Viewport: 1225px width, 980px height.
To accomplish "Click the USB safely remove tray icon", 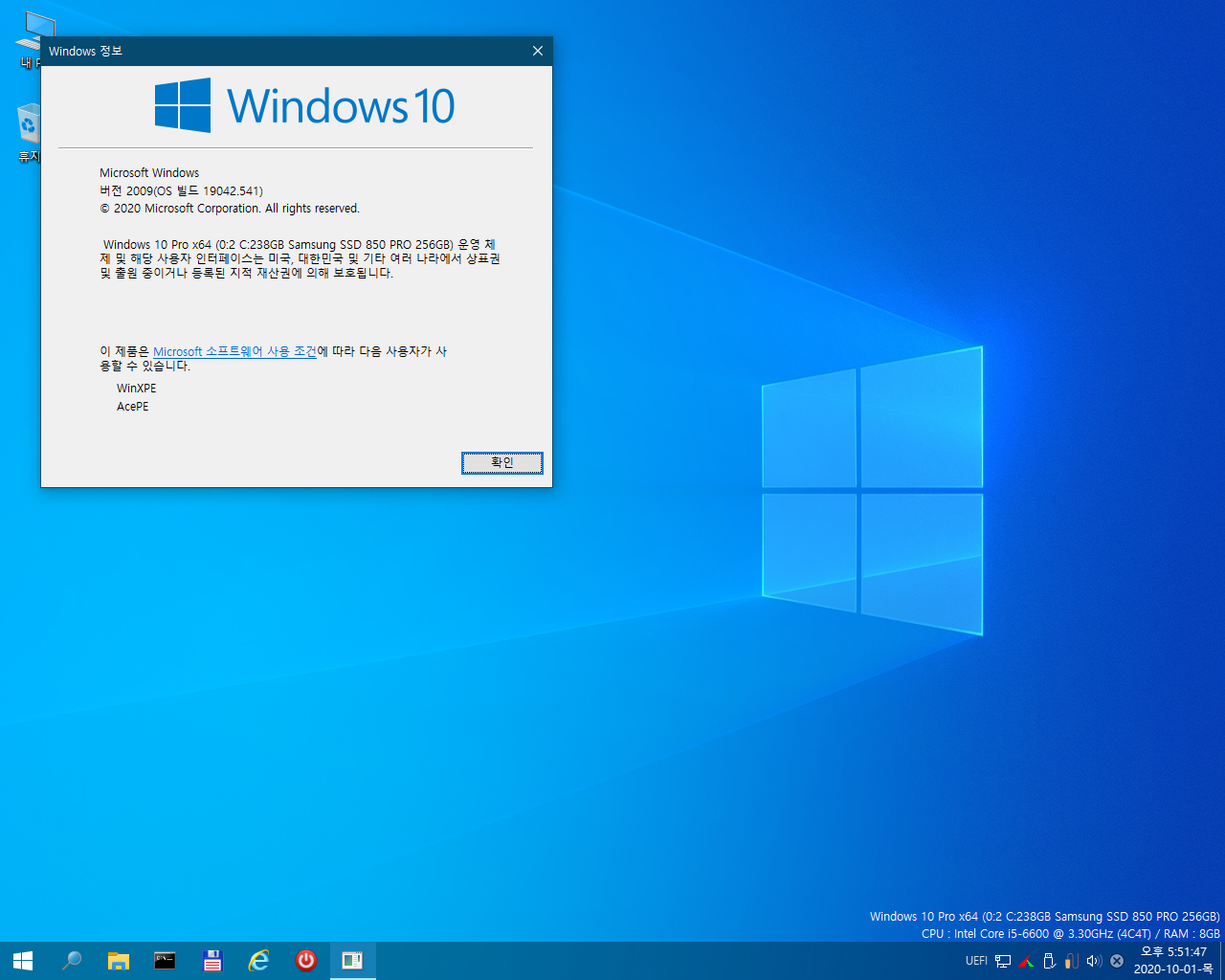I will tap(1049, 961).
